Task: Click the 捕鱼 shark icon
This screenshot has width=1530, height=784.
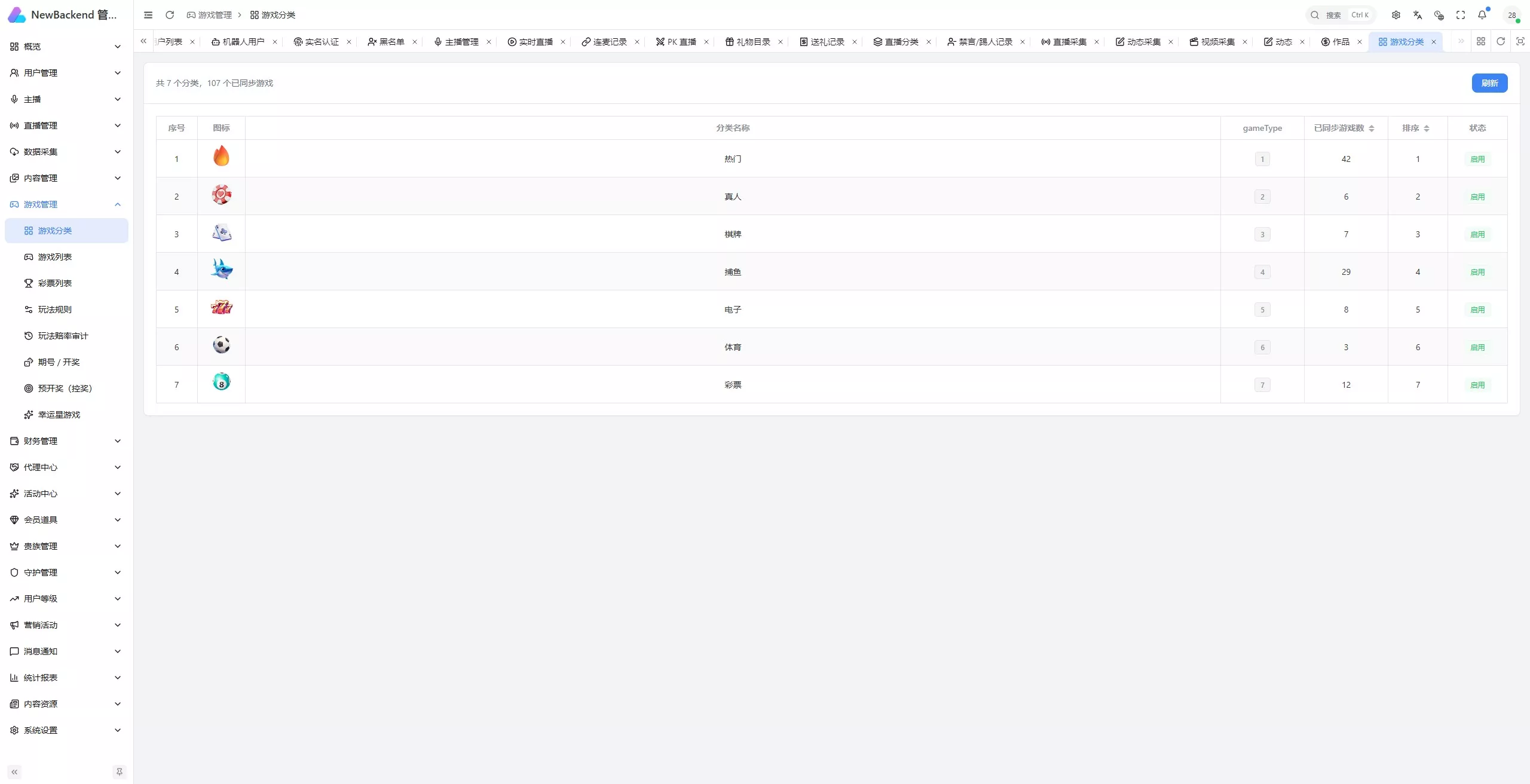Action: coord(221,269)
